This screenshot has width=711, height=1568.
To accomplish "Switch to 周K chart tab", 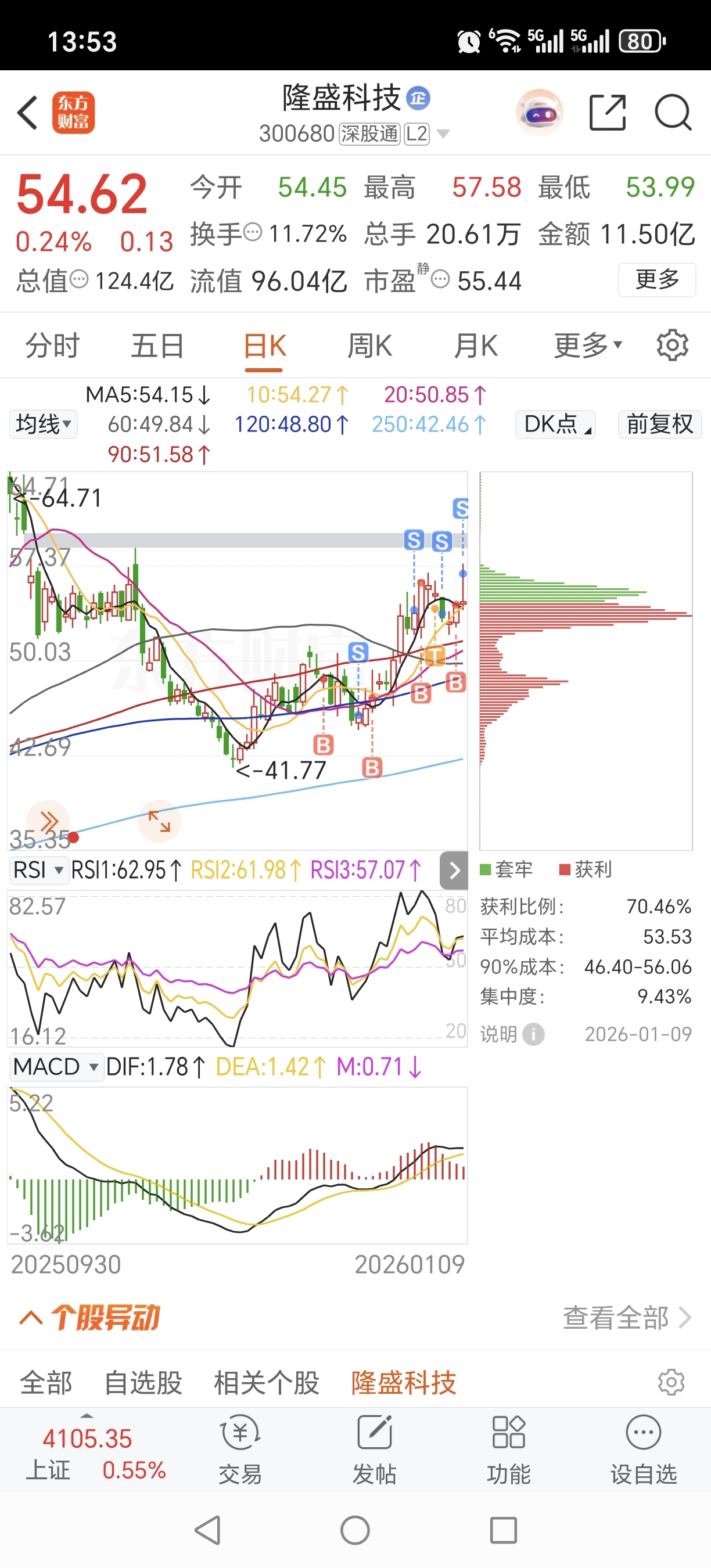I will click(x=370, y=346).
